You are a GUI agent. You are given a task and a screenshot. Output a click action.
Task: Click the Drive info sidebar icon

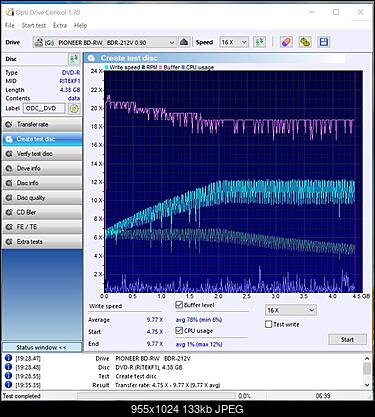click(9, 168)
